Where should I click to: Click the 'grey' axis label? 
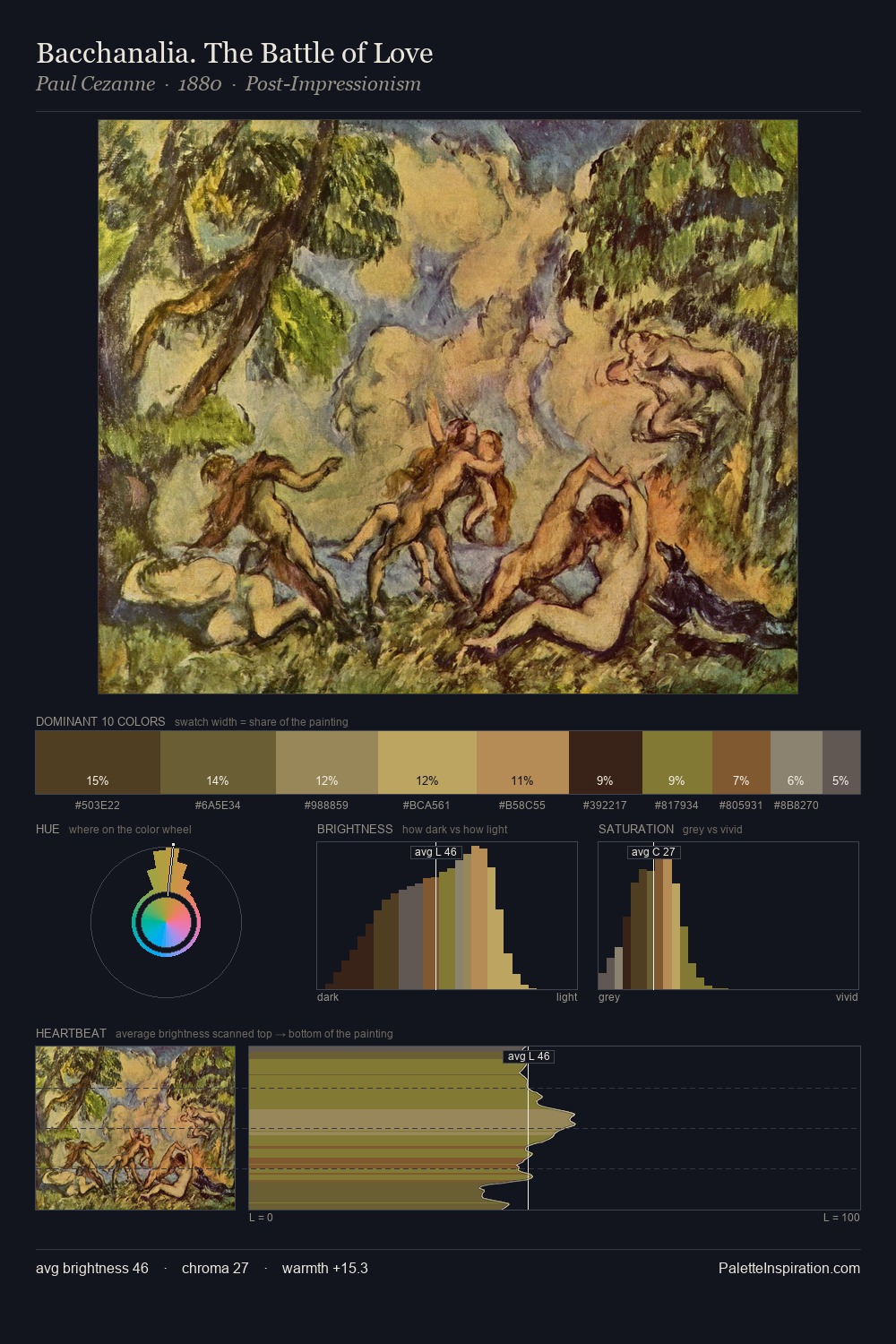pyautogui.click(x=609, y=997)
